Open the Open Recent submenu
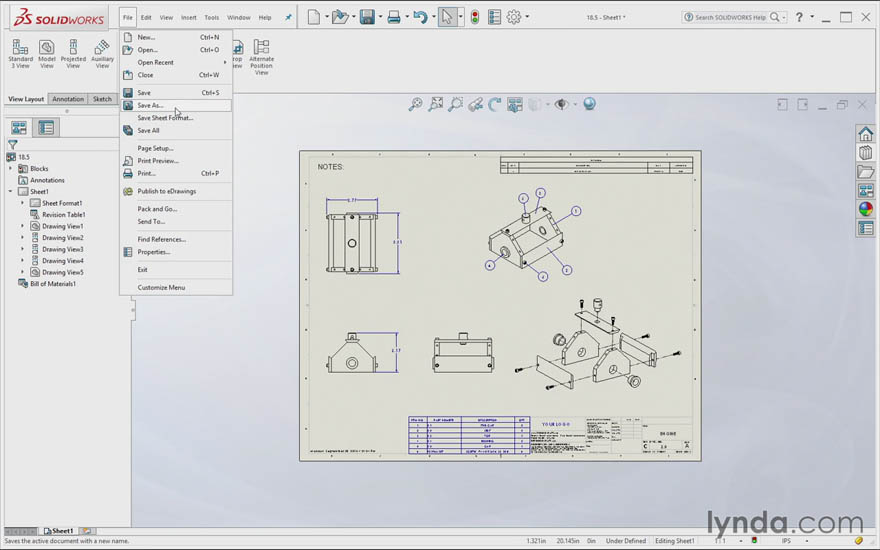This screenshot has width=880, height=550. tap(176, 62)
